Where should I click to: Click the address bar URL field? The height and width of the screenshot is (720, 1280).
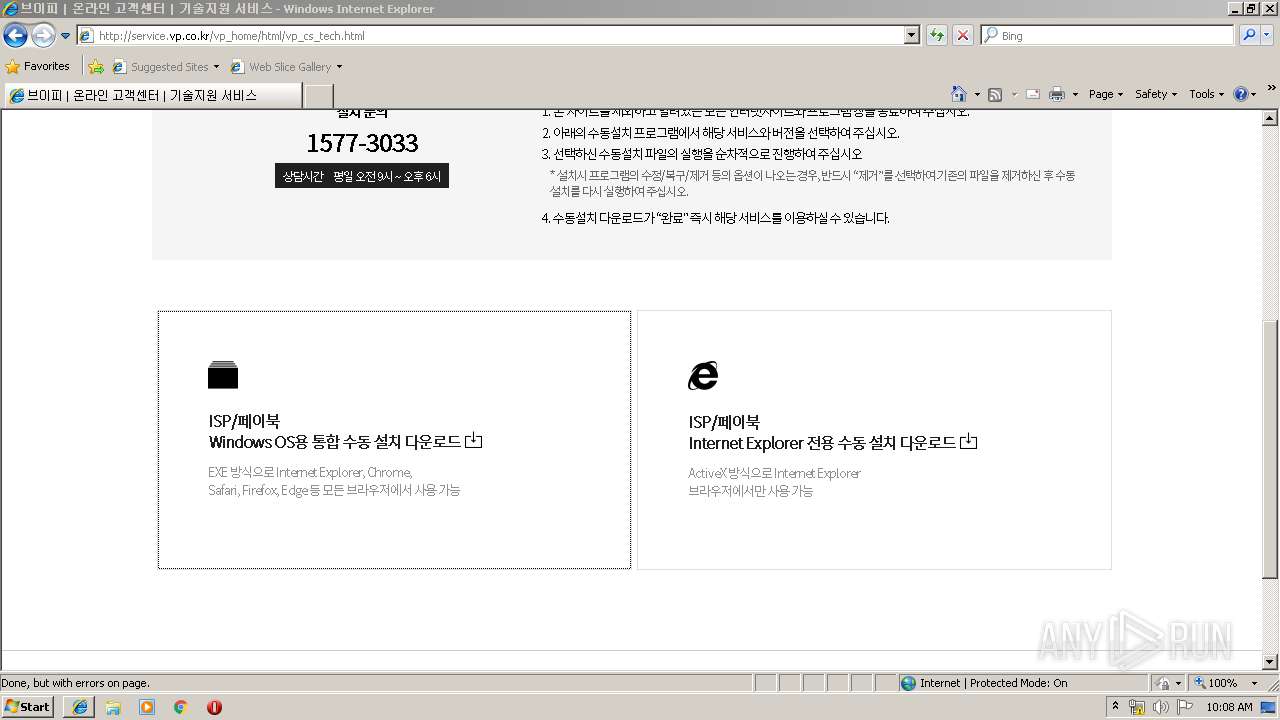point(490,36)
